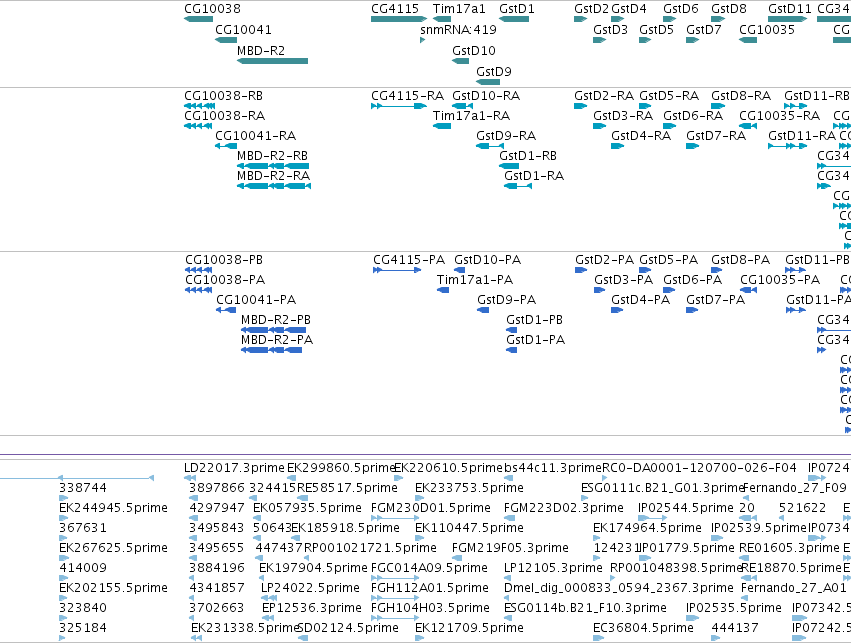Select protein GstD10-PA
The height and width of the screenshot is (643, 851).
(x=487, y=260)
